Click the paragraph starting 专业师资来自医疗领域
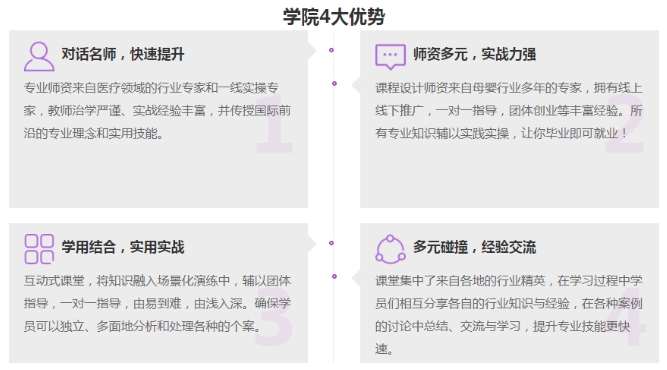This screenshot has width=667, height=370. 157,111
